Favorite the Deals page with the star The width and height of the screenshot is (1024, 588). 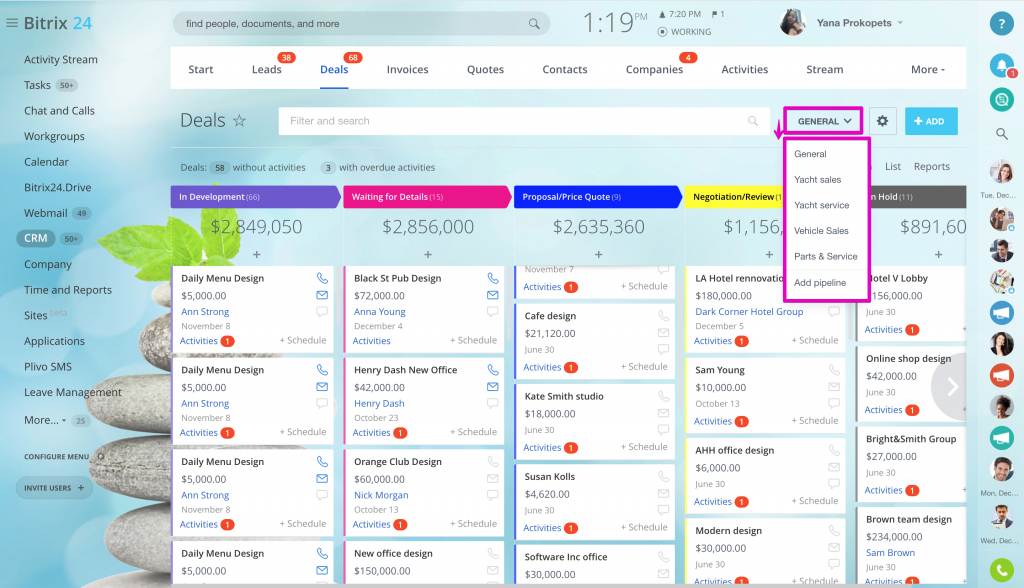pyautogui.click(x=240, y=120)
